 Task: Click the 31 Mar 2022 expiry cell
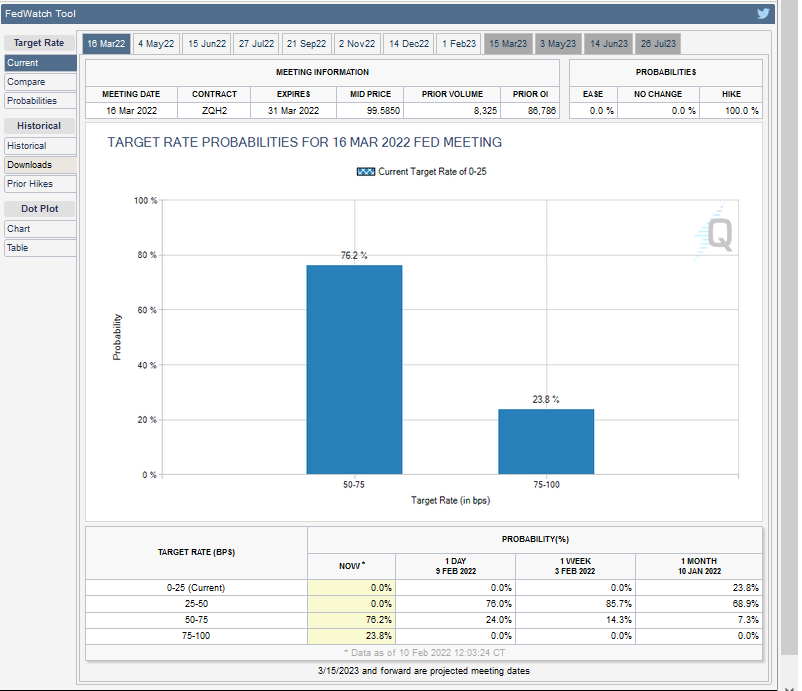[293, 110]
